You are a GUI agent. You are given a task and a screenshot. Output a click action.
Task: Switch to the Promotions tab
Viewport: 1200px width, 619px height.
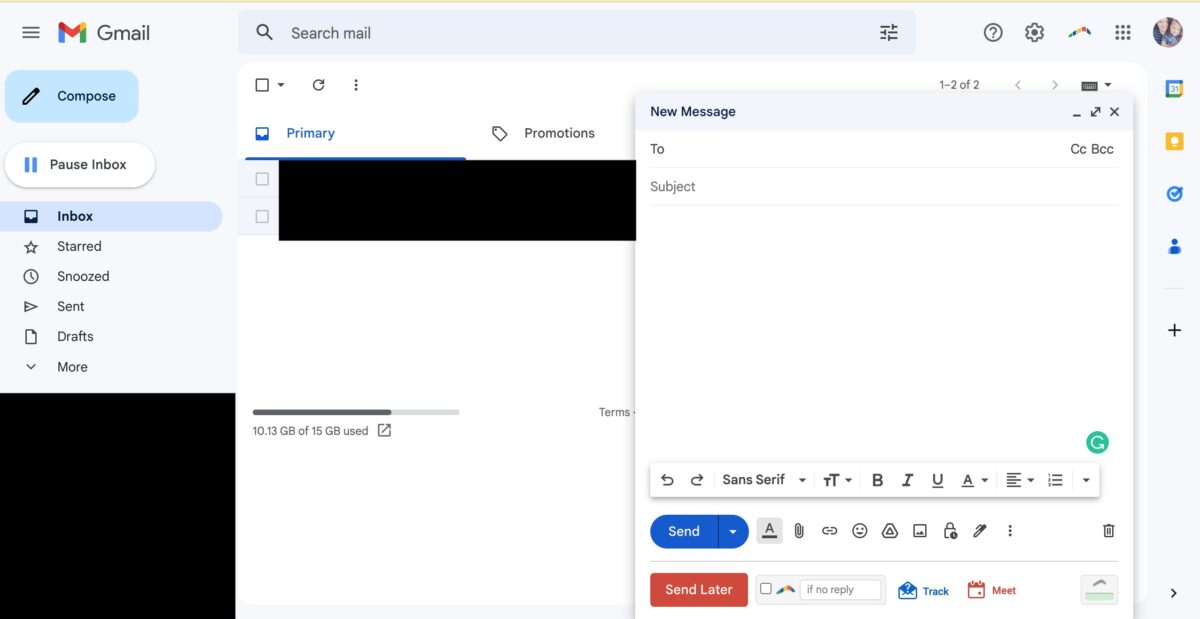(559, 133)
